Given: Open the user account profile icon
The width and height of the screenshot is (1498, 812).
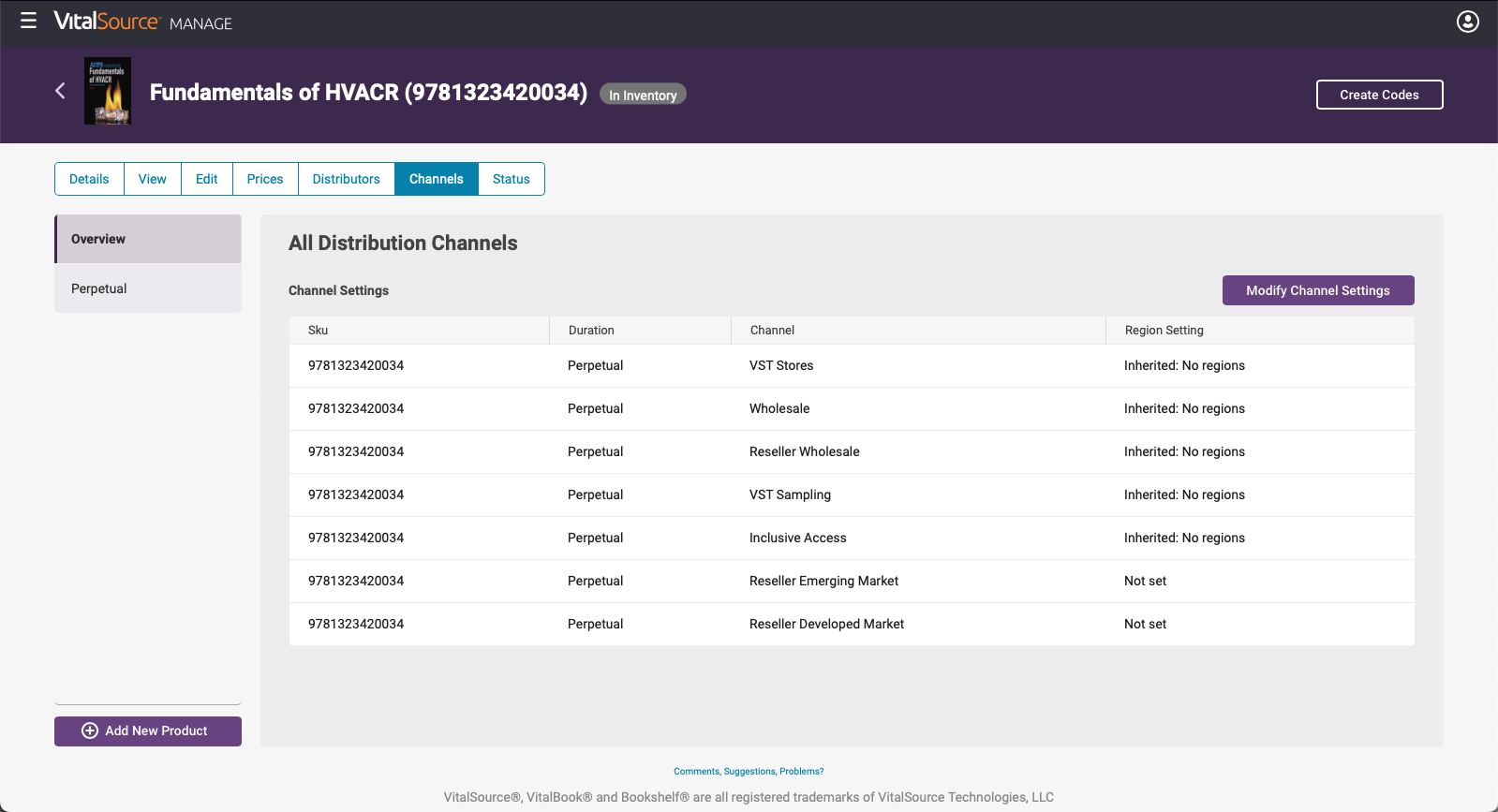Looking at the screenshot, I should coord(1468,22).
